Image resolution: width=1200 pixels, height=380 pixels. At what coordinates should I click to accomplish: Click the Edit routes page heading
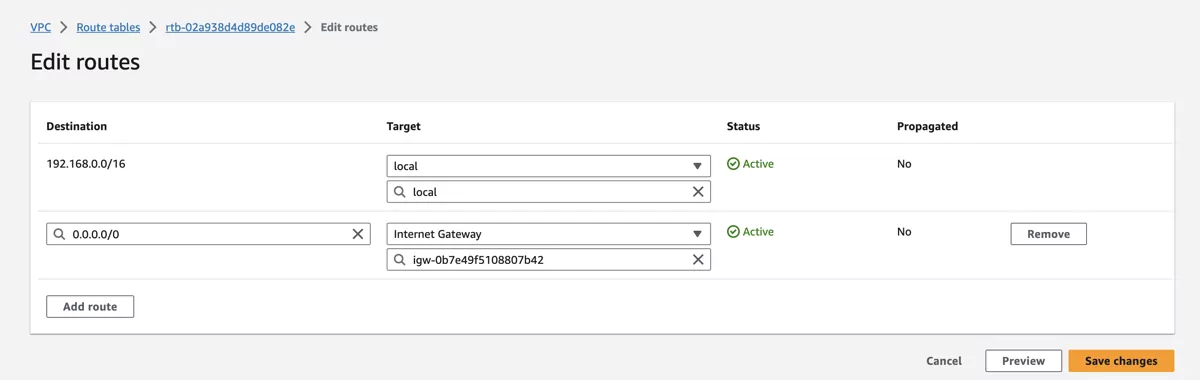(x=85, y=62)
